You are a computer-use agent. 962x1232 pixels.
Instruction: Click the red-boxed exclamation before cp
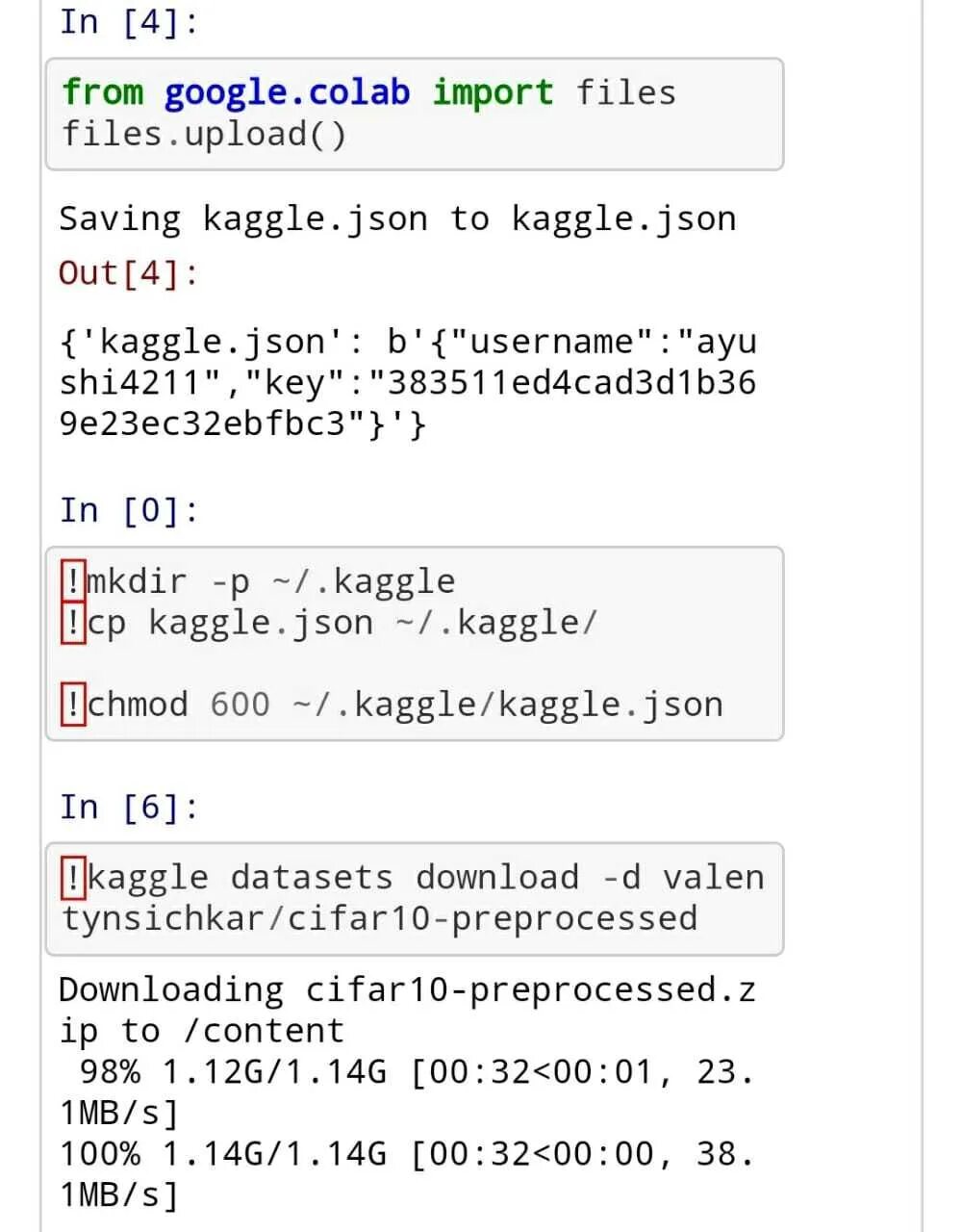click(x=73, y=622)
